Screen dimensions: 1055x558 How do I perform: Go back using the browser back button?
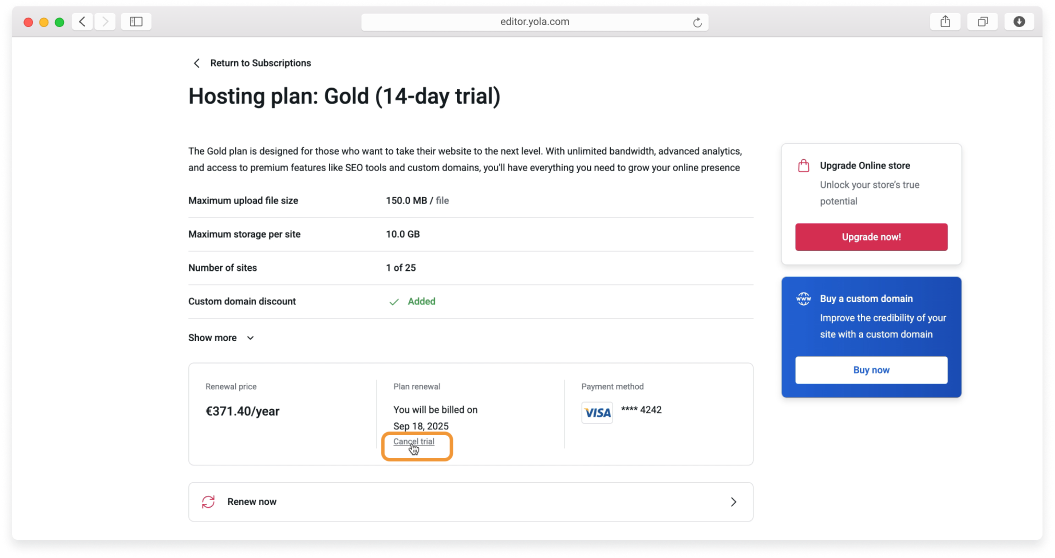tap(82, 22)
